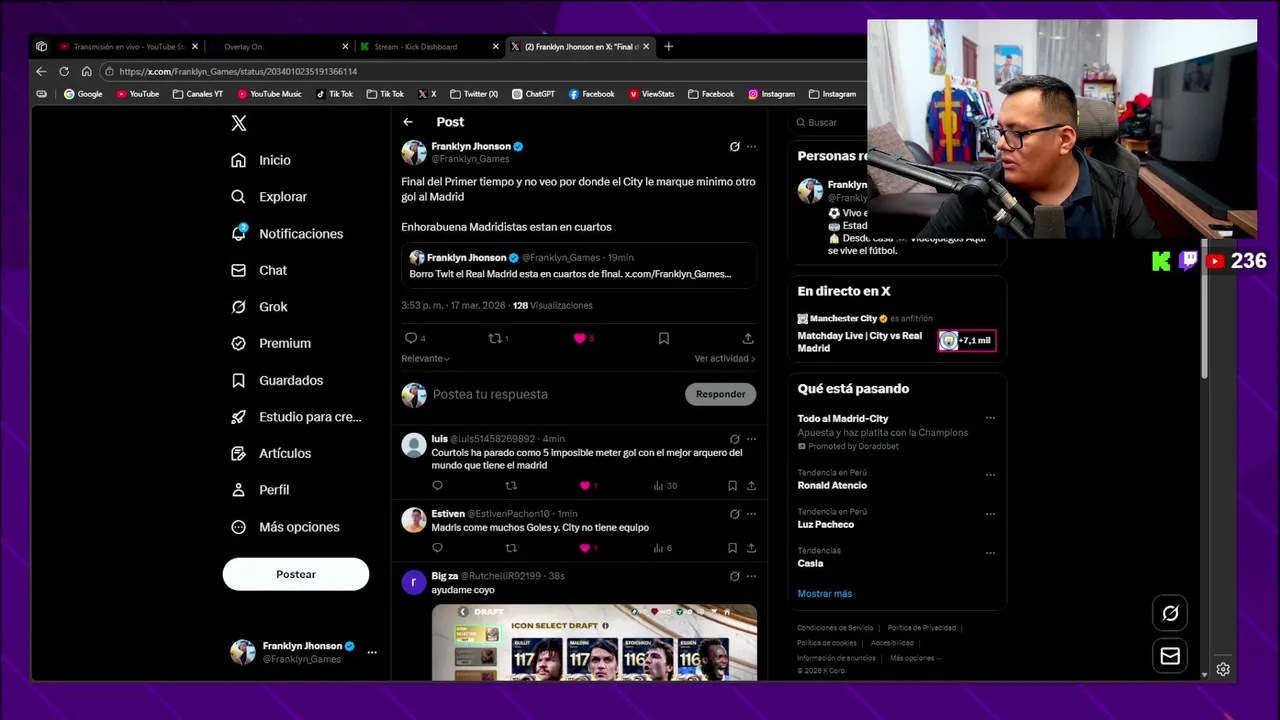Toggle like on Estiven comment
The image size is (1280, 720).
pyautogui.click(x=585, y=548)
